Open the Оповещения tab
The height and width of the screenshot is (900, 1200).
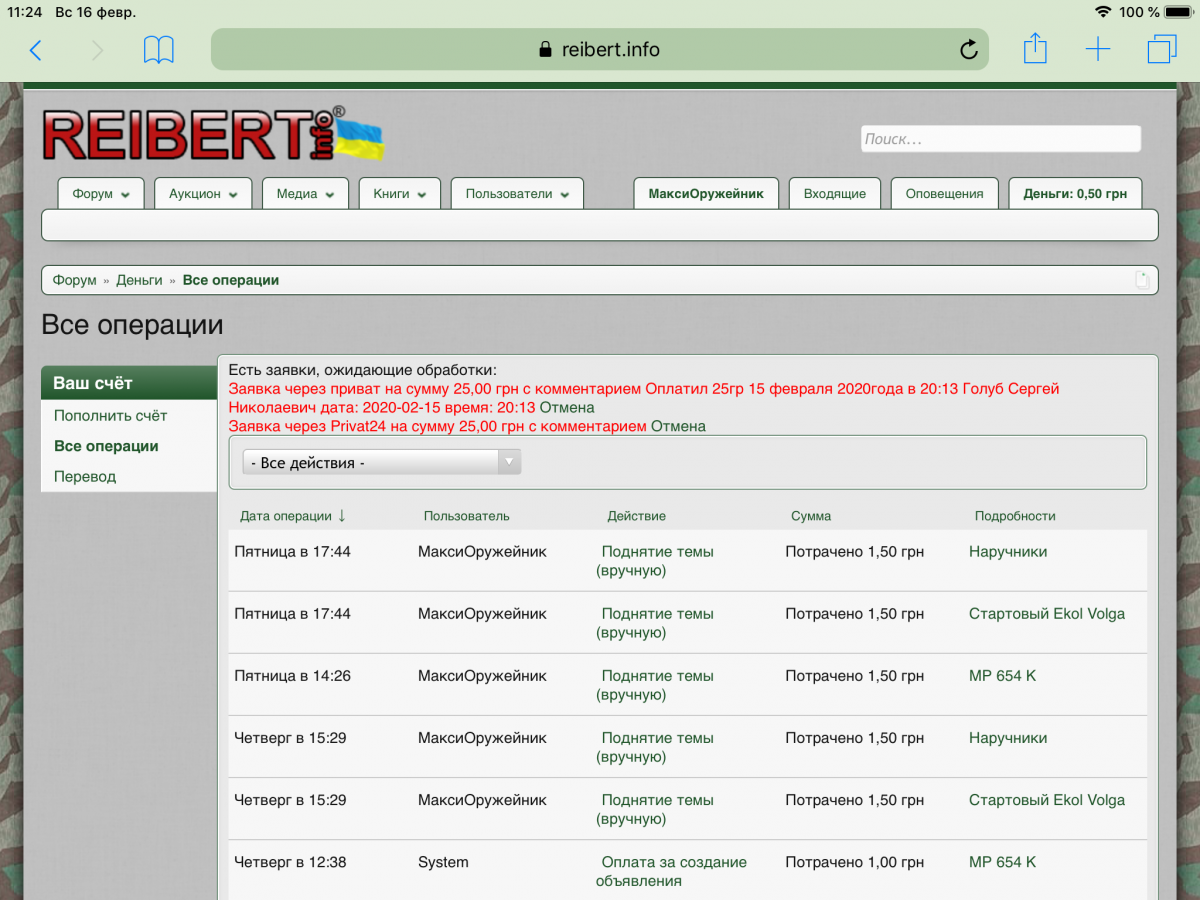click(x=944, y=194)
